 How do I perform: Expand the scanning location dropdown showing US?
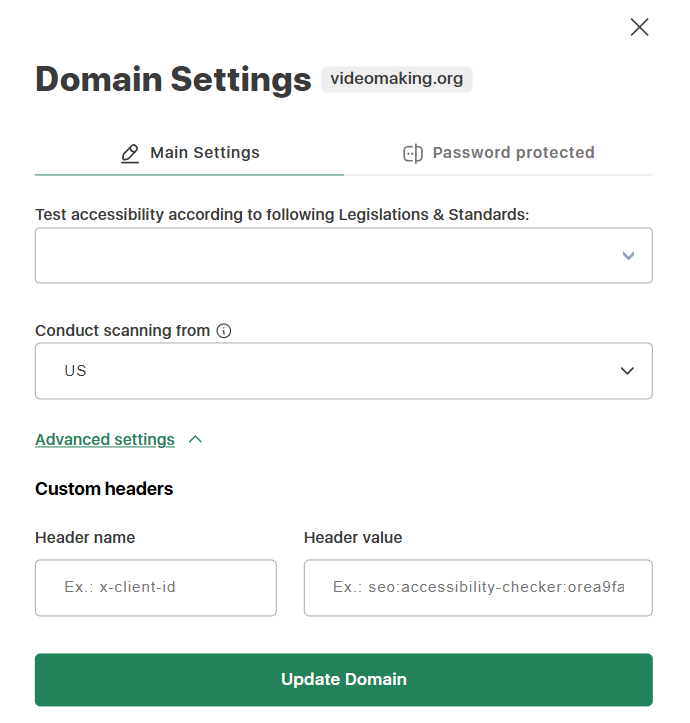click(343, 371)
